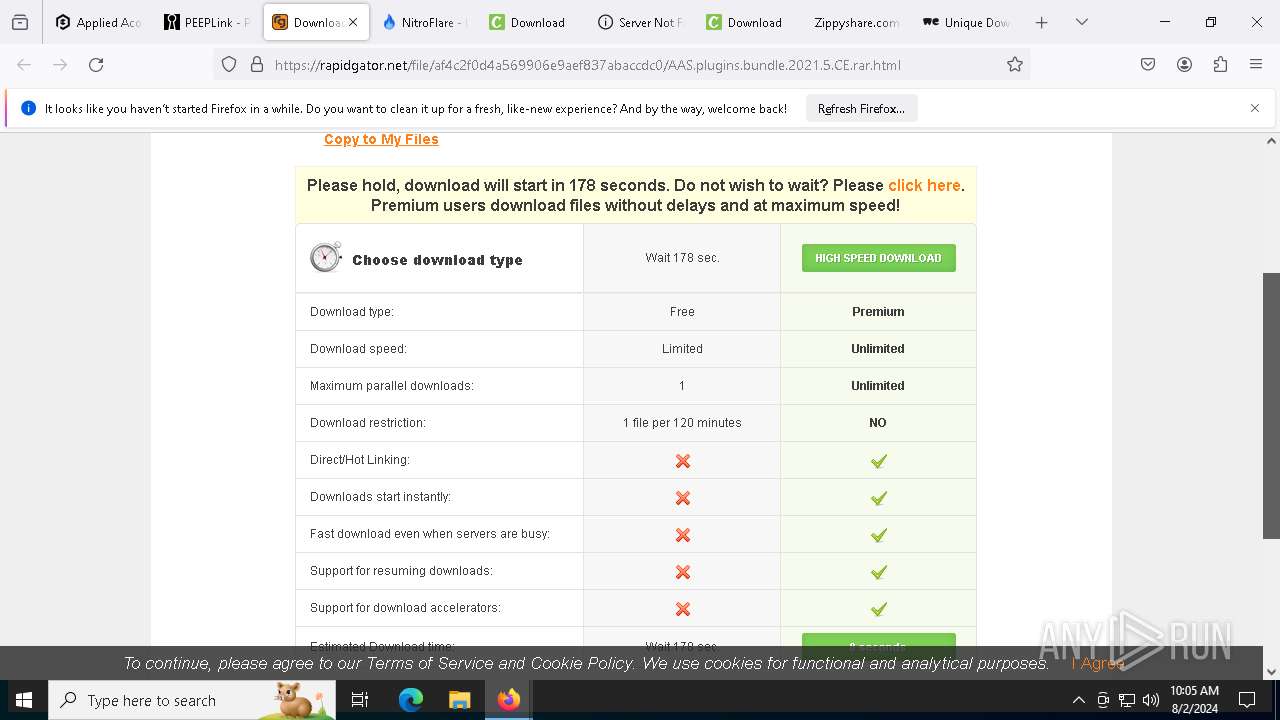Image resolution: width=1280 pixels, height=720 pixels.
Task: Launch Microsoft Edge from the taskbar
Action: pyautogui.click(x=411, y=700)
